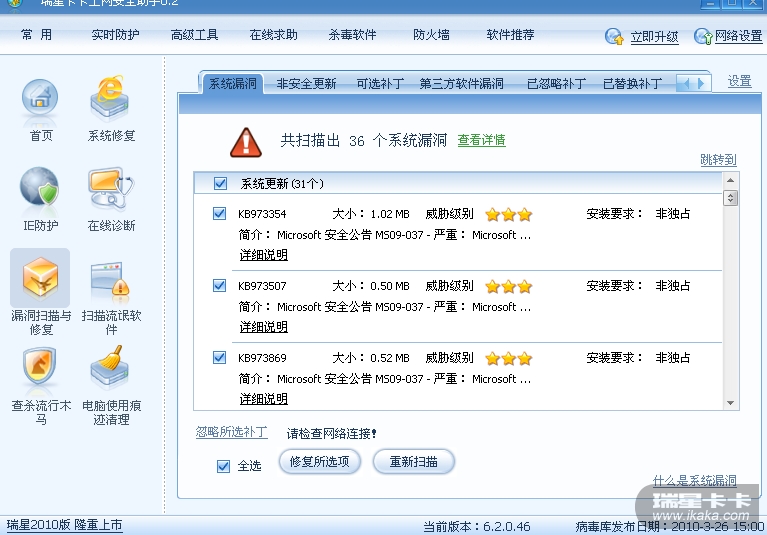The image size is (767, 535).
Task: Open 详细说明 for KB973869
Action: pyautogui.click(x=264, y=399)
